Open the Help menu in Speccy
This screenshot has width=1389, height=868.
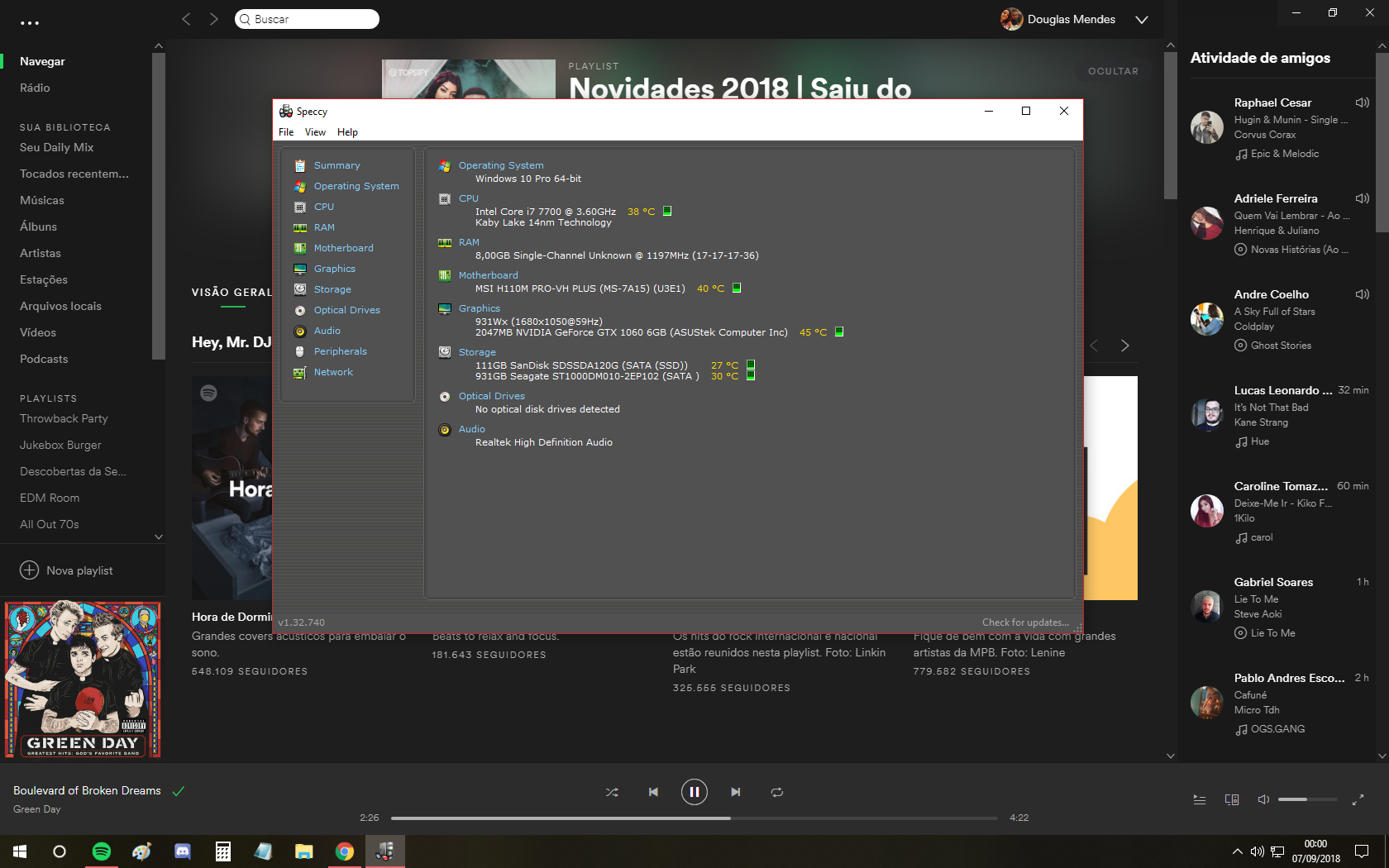coord(347,132)
